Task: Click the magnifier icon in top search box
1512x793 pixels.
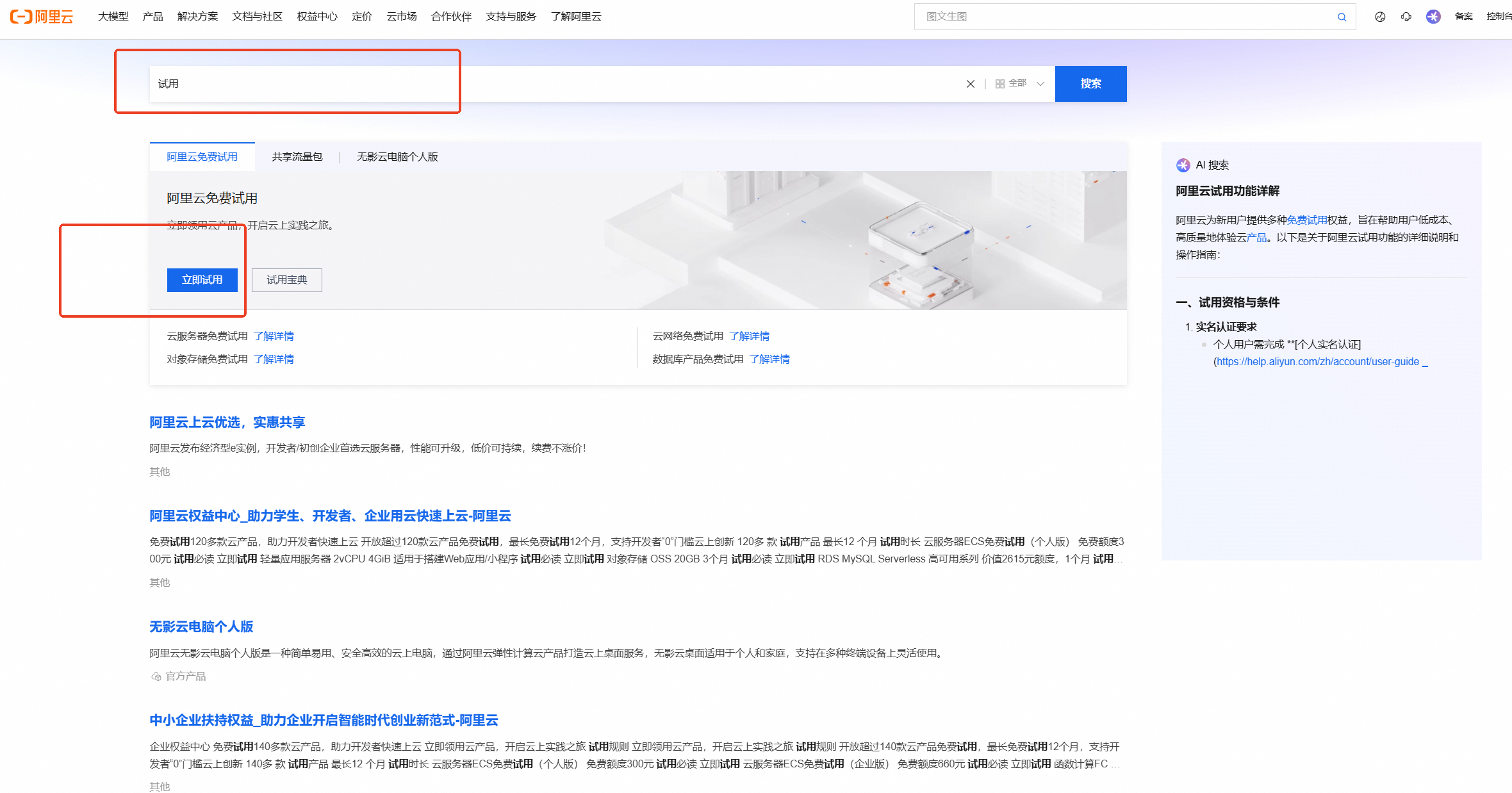Action: (x=1342, y=17)
